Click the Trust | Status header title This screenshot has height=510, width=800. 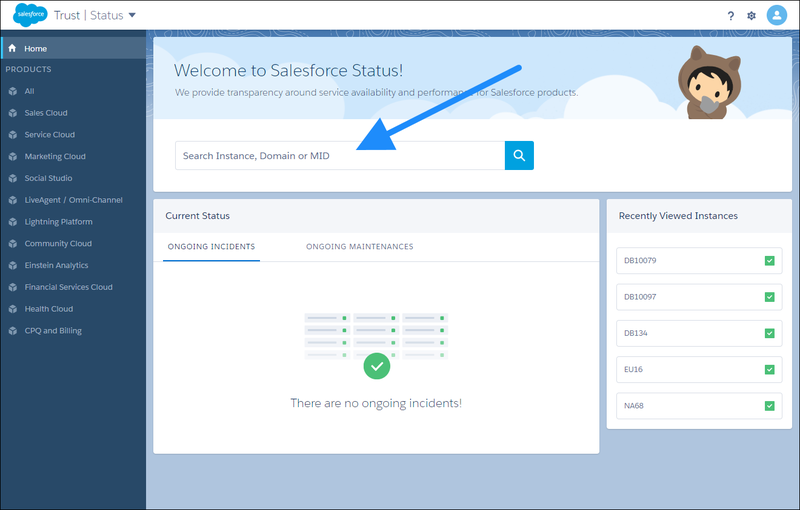click(x=89, y=15)
